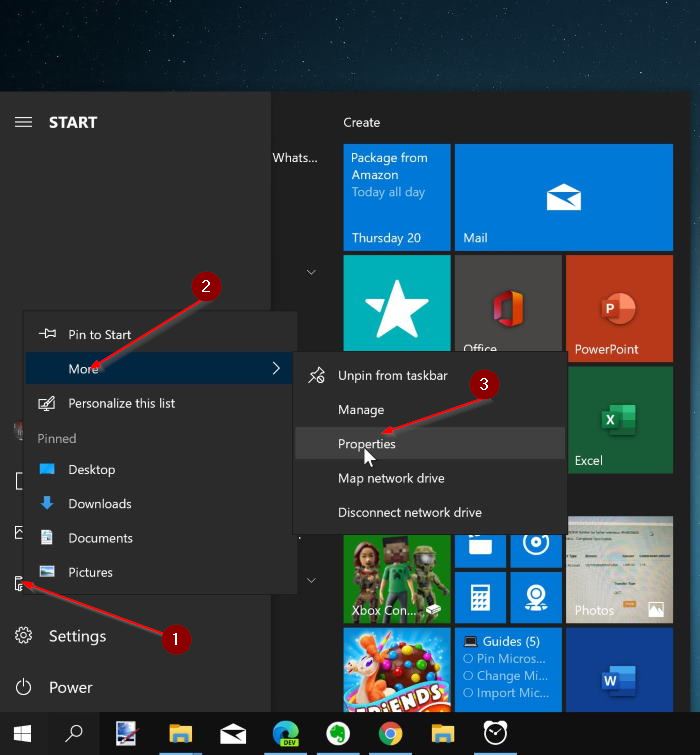This screenshot has height=755, width=700.
Task: Open the Xbox Console Companion tile
Action: coord(397,579)
